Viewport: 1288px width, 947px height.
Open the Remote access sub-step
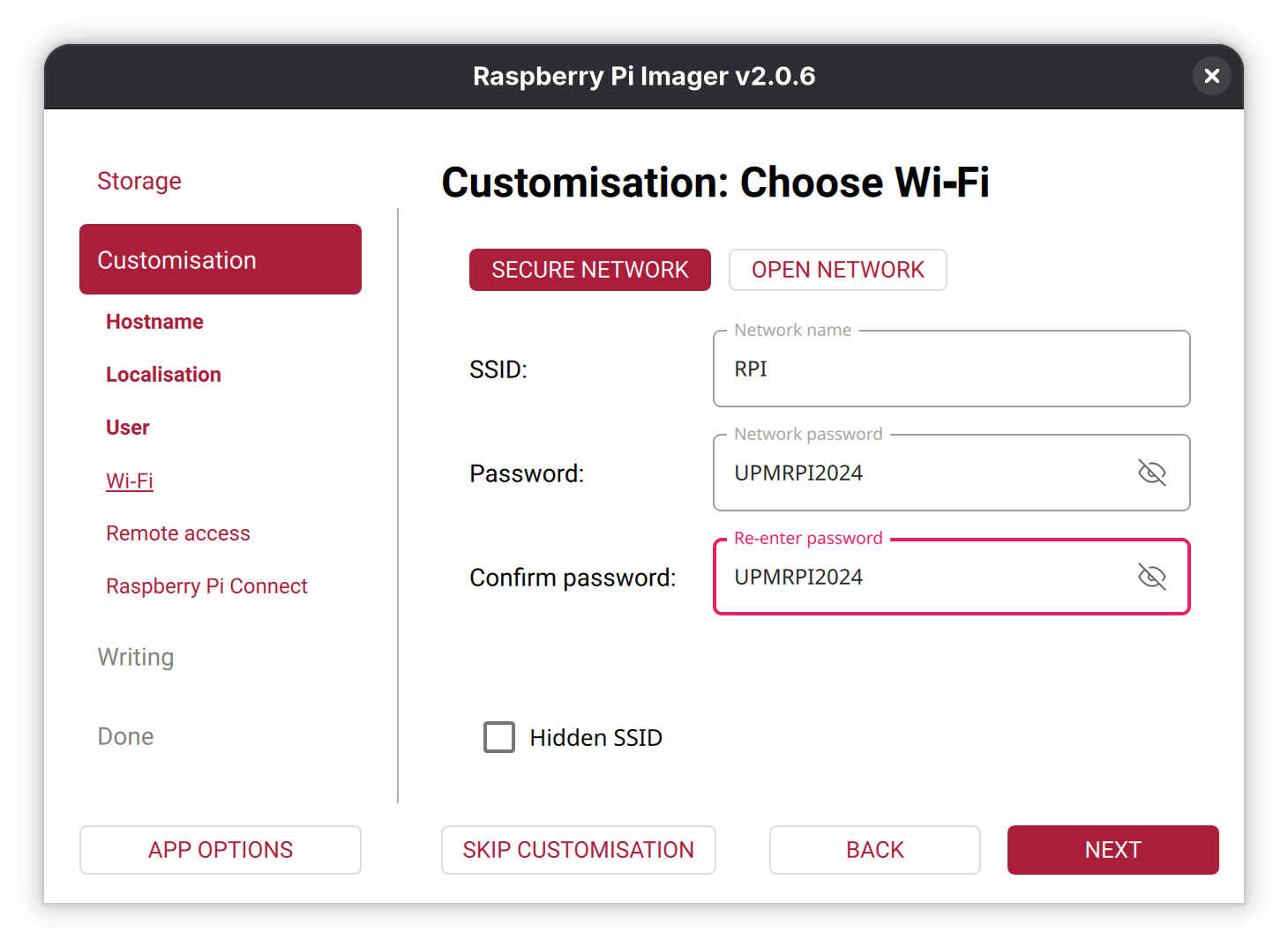click(x=178, y=533)
